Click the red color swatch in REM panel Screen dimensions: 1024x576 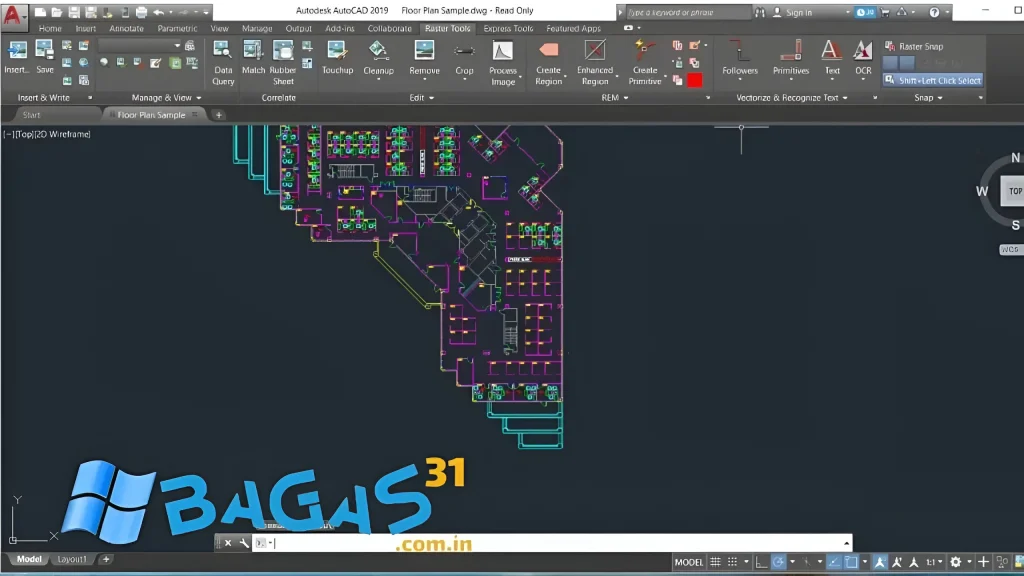[x=695, y=80]
